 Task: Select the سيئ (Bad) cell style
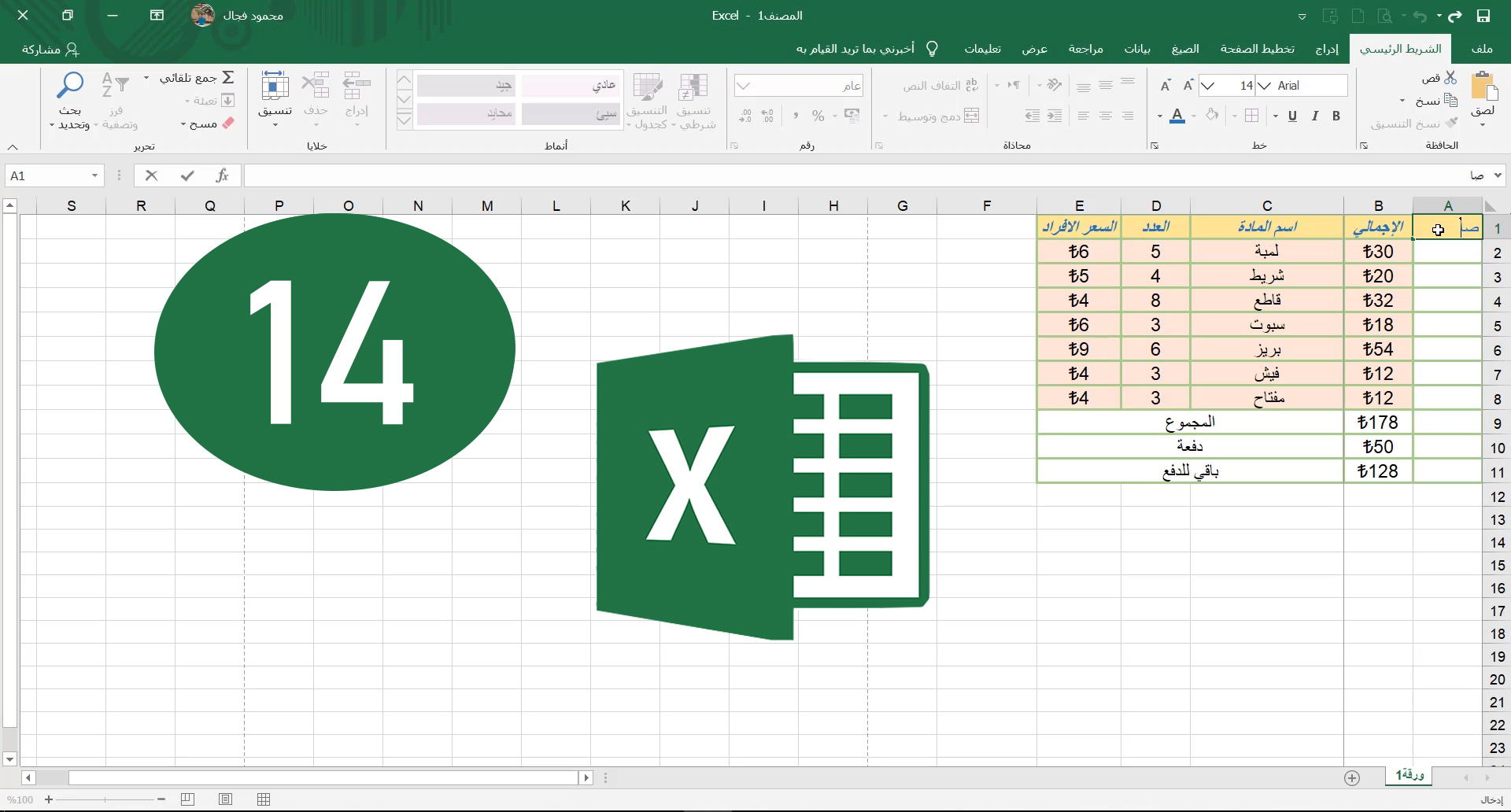[x=571, y=114]
